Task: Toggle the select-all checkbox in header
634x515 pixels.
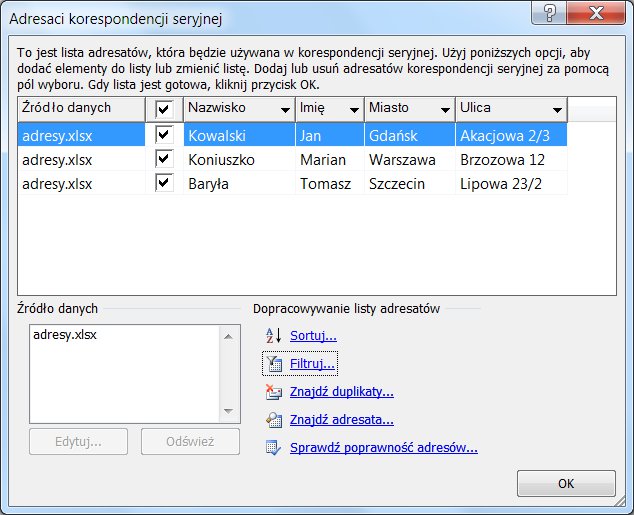Action: tap(164, 109)
